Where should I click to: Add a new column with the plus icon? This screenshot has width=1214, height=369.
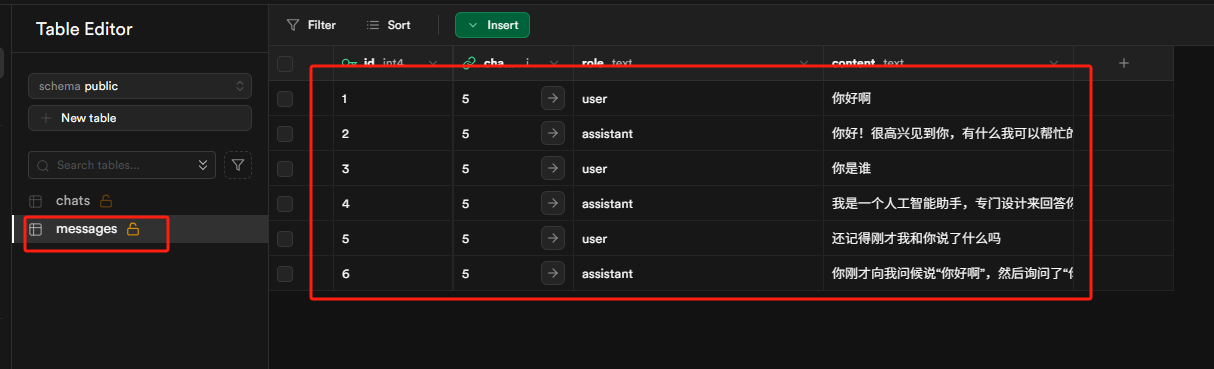click(1123, 63)
